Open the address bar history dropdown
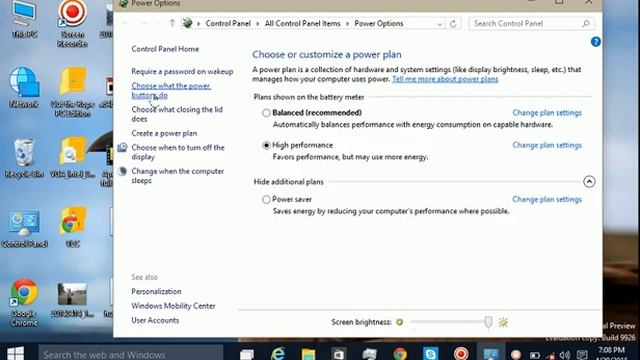 (440, 24)
